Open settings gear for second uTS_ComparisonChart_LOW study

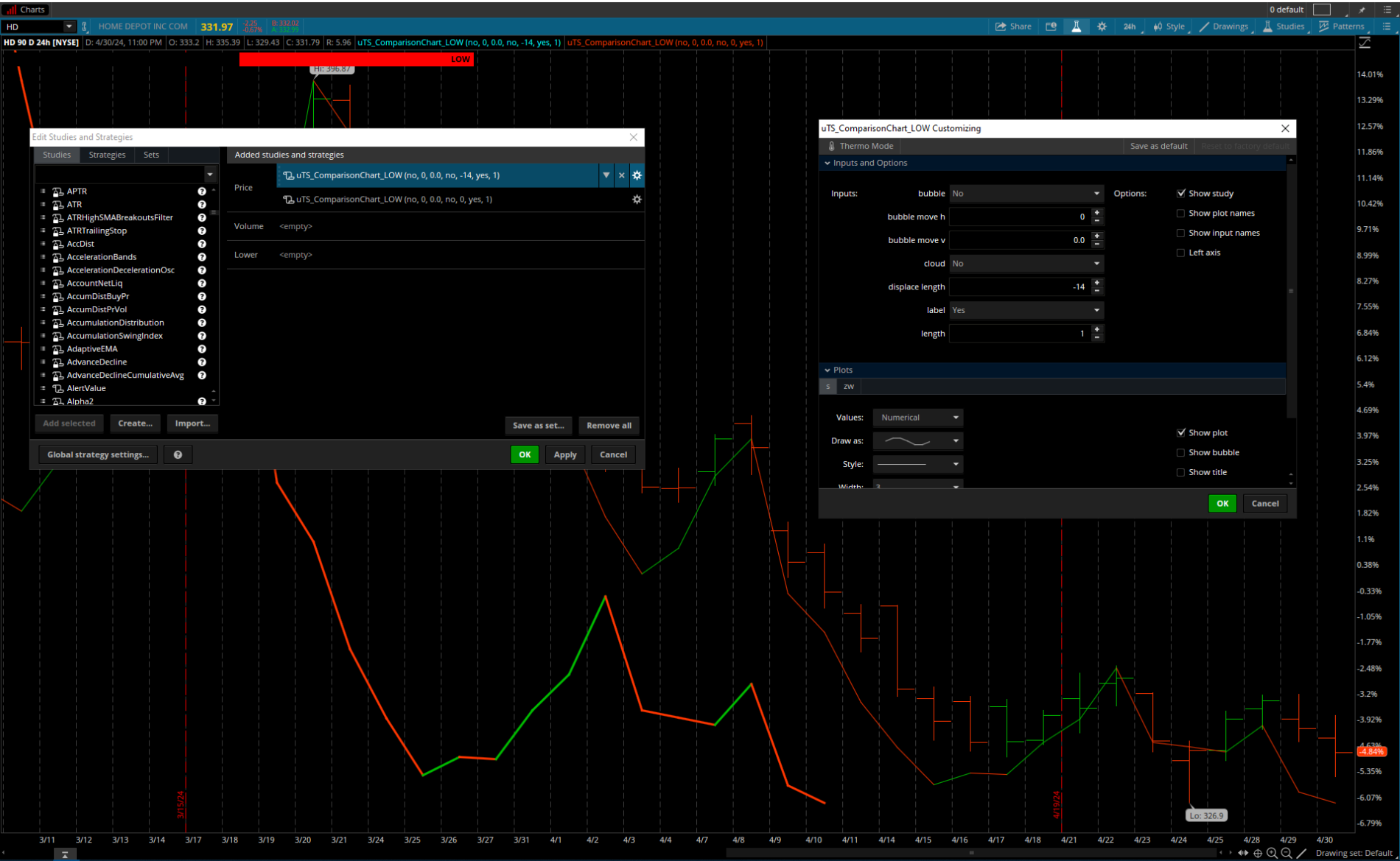click(x=637, y=200)
